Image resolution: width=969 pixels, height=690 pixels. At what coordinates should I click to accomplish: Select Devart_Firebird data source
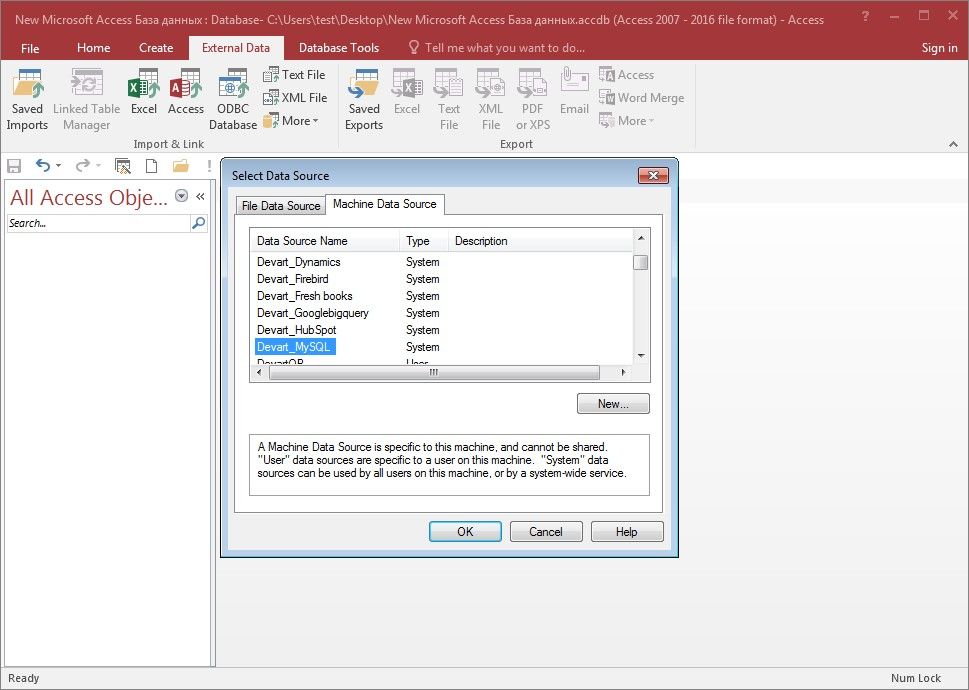[293, 279]
